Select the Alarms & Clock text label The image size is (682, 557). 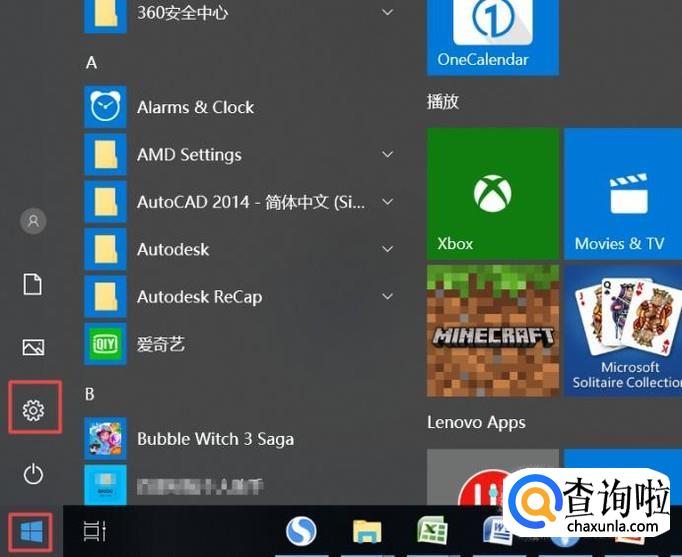[195, 107]
